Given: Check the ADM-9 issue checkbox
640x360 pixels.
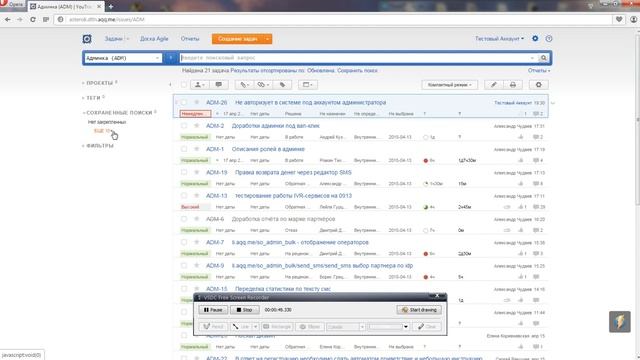Looking at the screenshot, I should [184, 265].
